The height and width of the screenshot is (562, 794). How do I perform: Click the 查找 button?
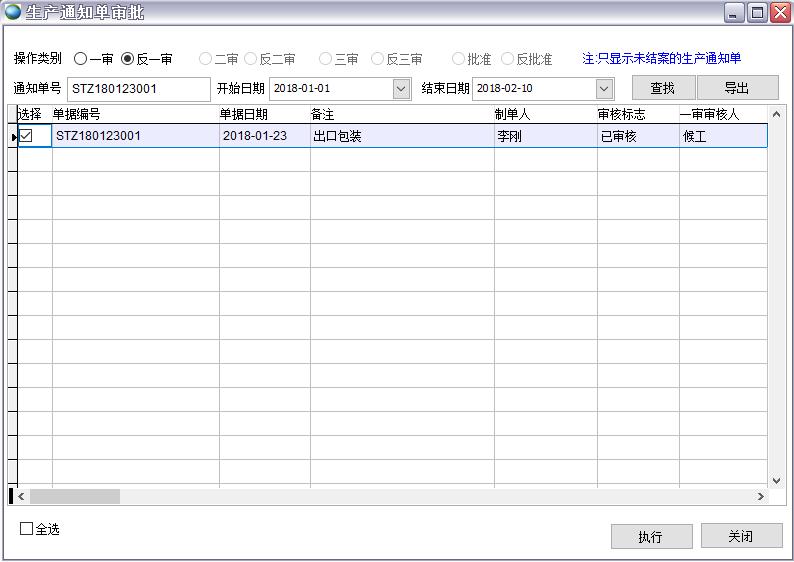(663, 88)
